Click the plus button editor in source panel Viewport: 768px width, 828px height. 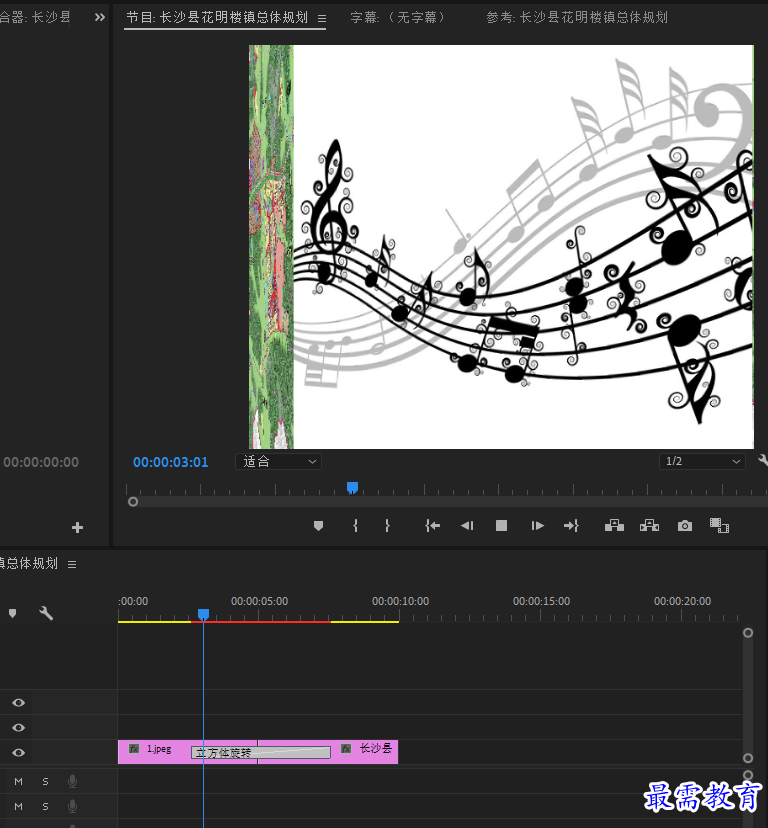[x=77, y=528]
